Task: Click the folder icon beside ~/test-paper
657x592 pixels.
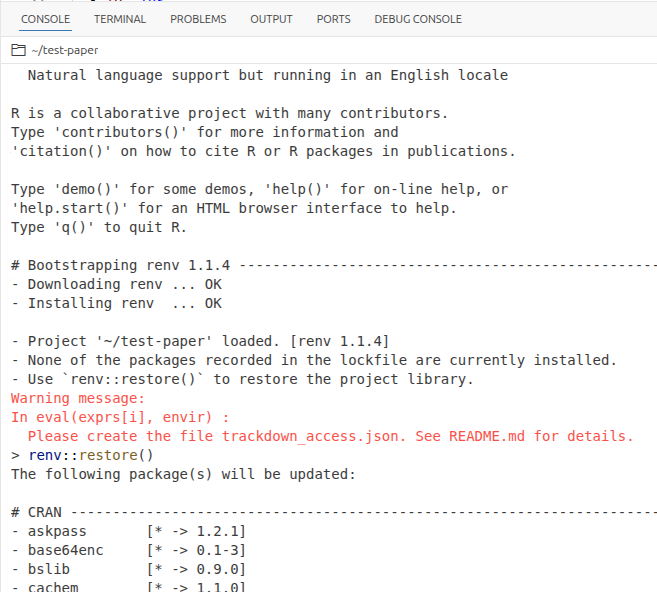Action: coord(18,50)
